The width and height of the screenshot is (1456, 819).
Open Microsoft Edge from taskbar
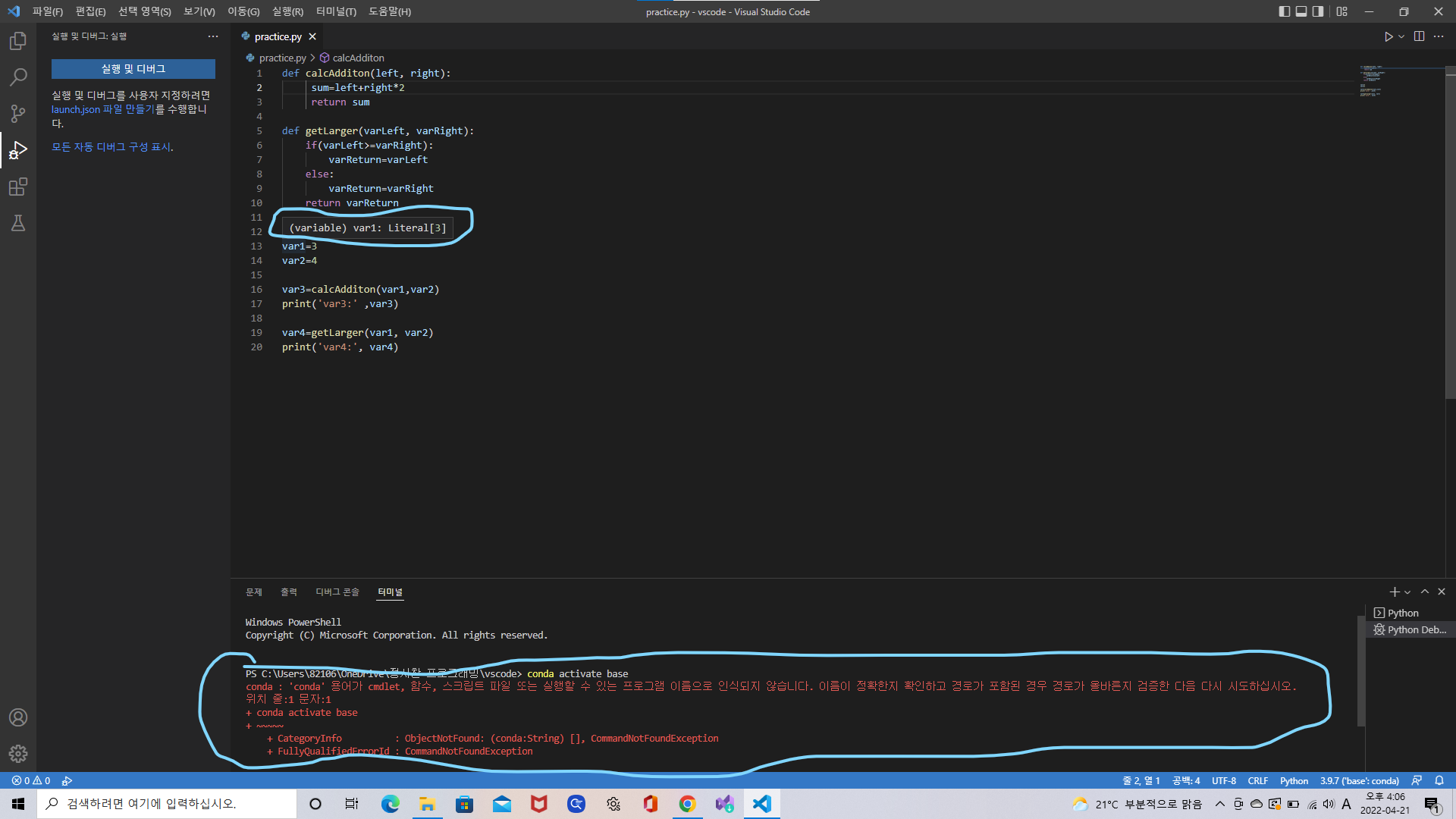click(x=390, y=804)
